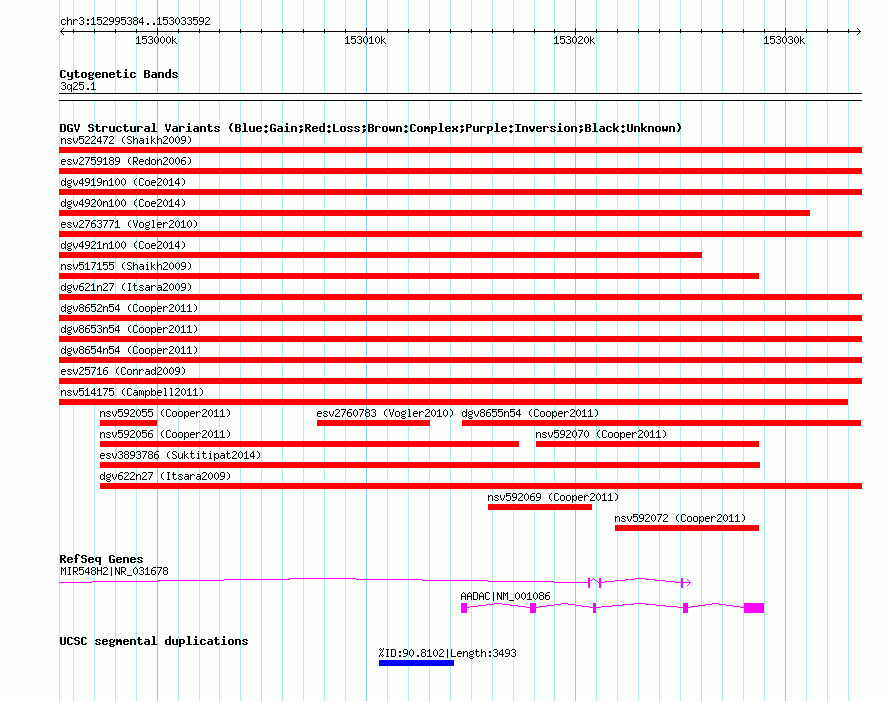Screen dimensions: 890x701
Task: Select the nsv514175 (Campbell2011) variant label
Action: pos(132,392)
